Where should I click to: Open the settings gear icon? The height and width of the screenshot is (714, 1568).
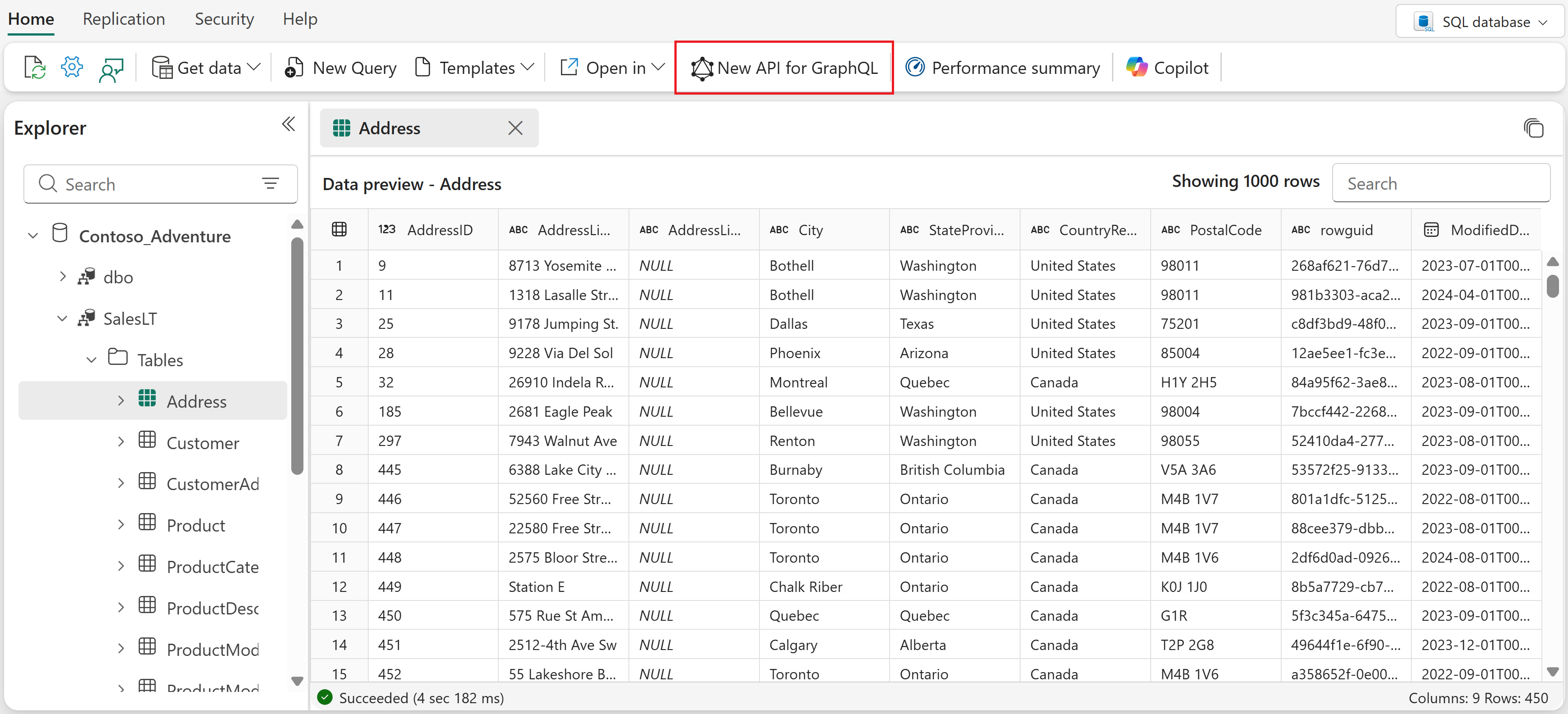pyautogui.click(x=72, y=67)
